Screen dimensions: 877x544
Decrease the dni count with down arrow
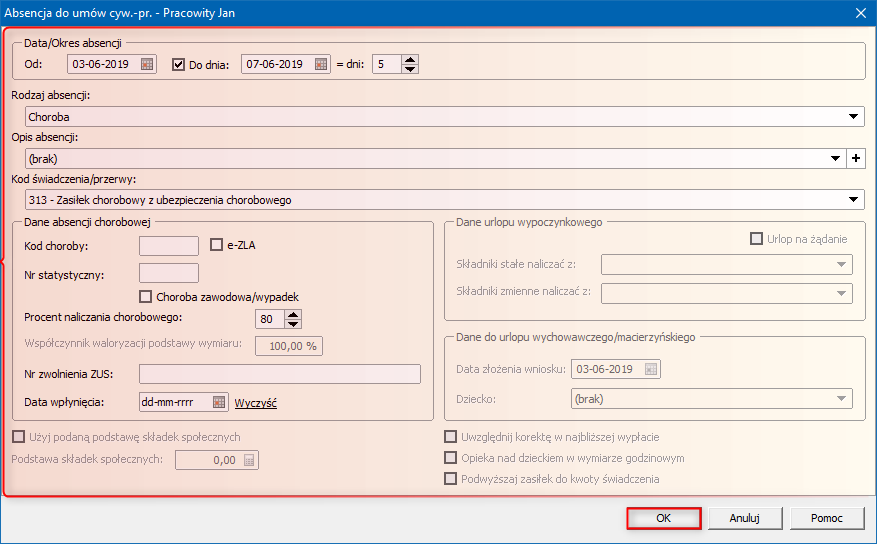coord(410,69)
